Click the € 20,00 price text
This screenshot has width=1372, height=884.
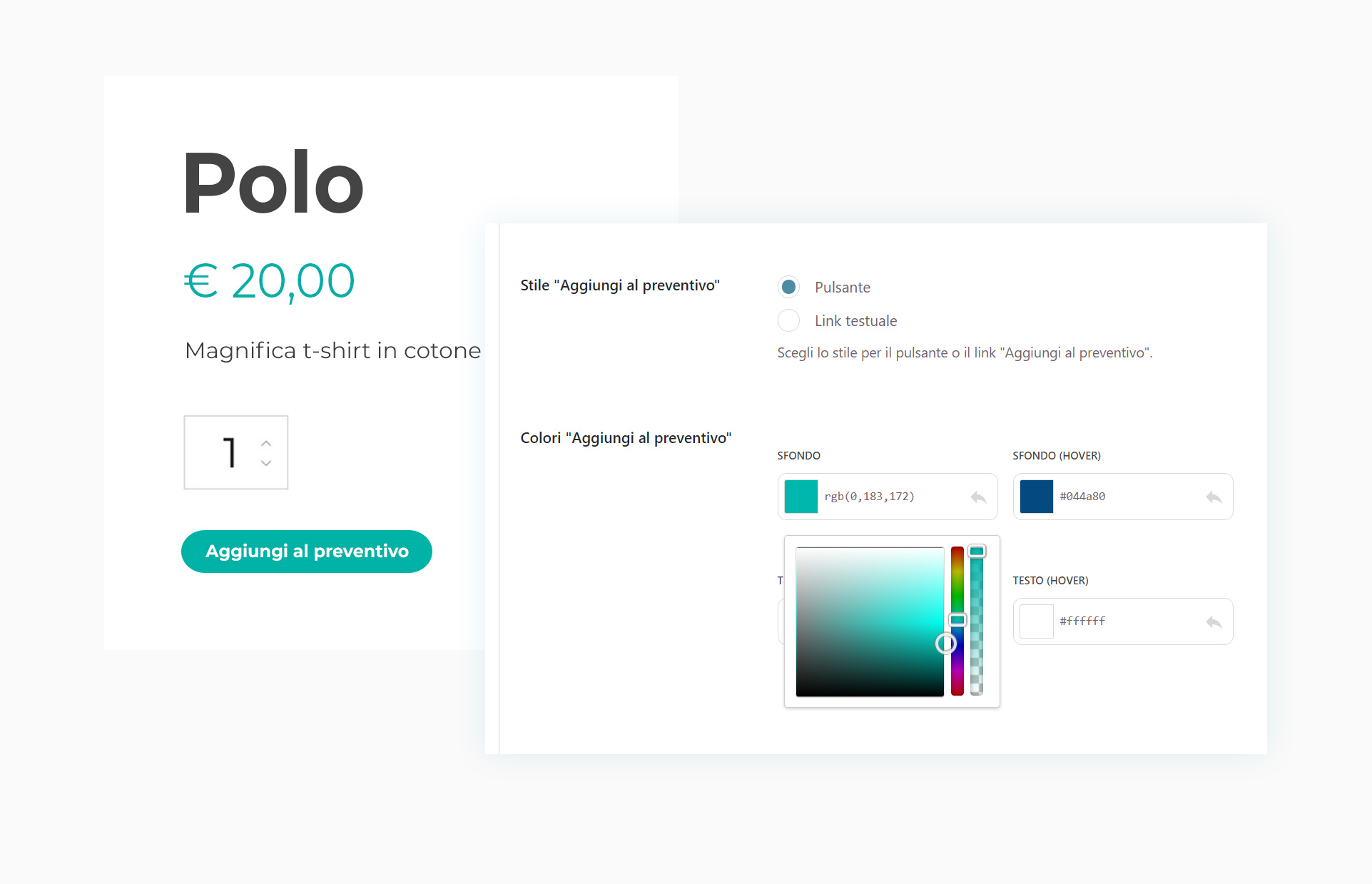pos(269,280)
